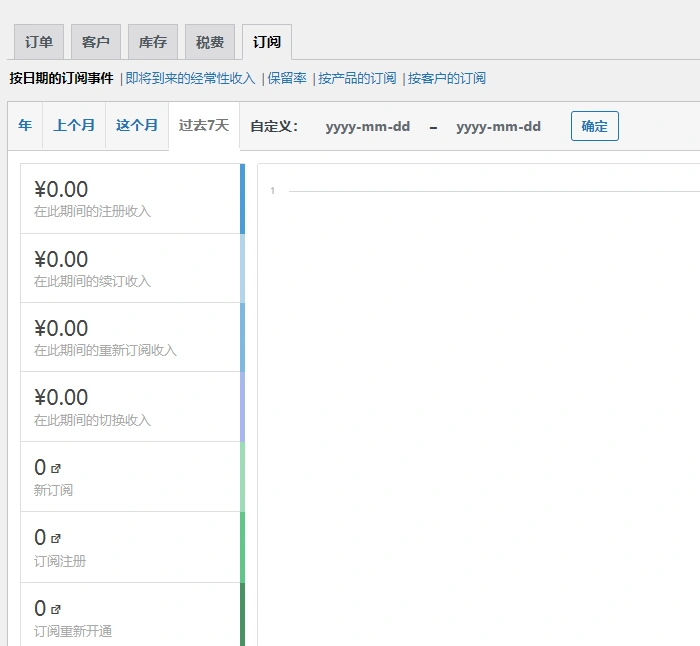700x646 pixels.
Task: Open the 税费 tab
Action: [x=210, y=42]
